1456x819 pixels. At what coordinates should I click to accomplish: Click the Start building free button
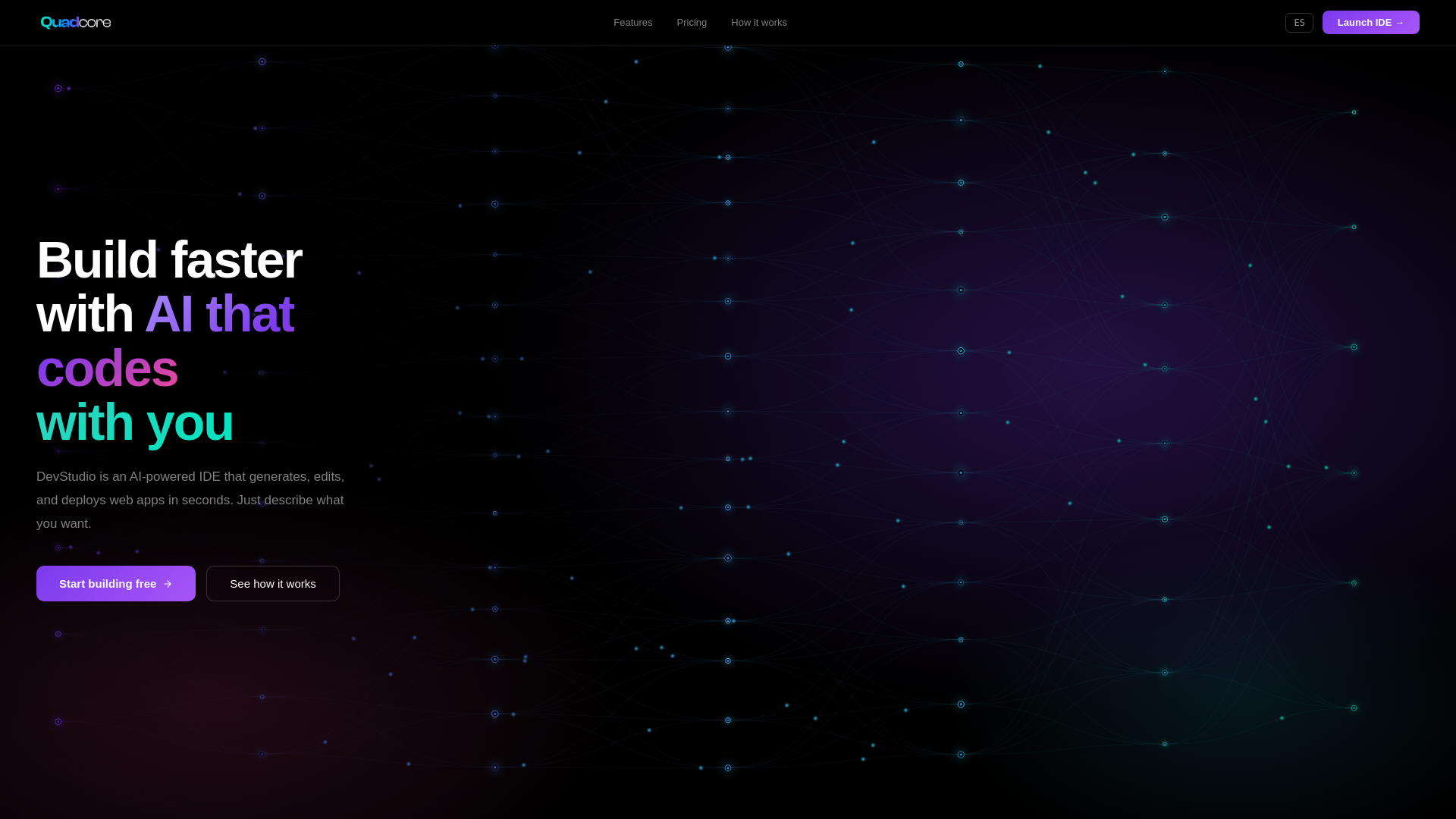106,584
